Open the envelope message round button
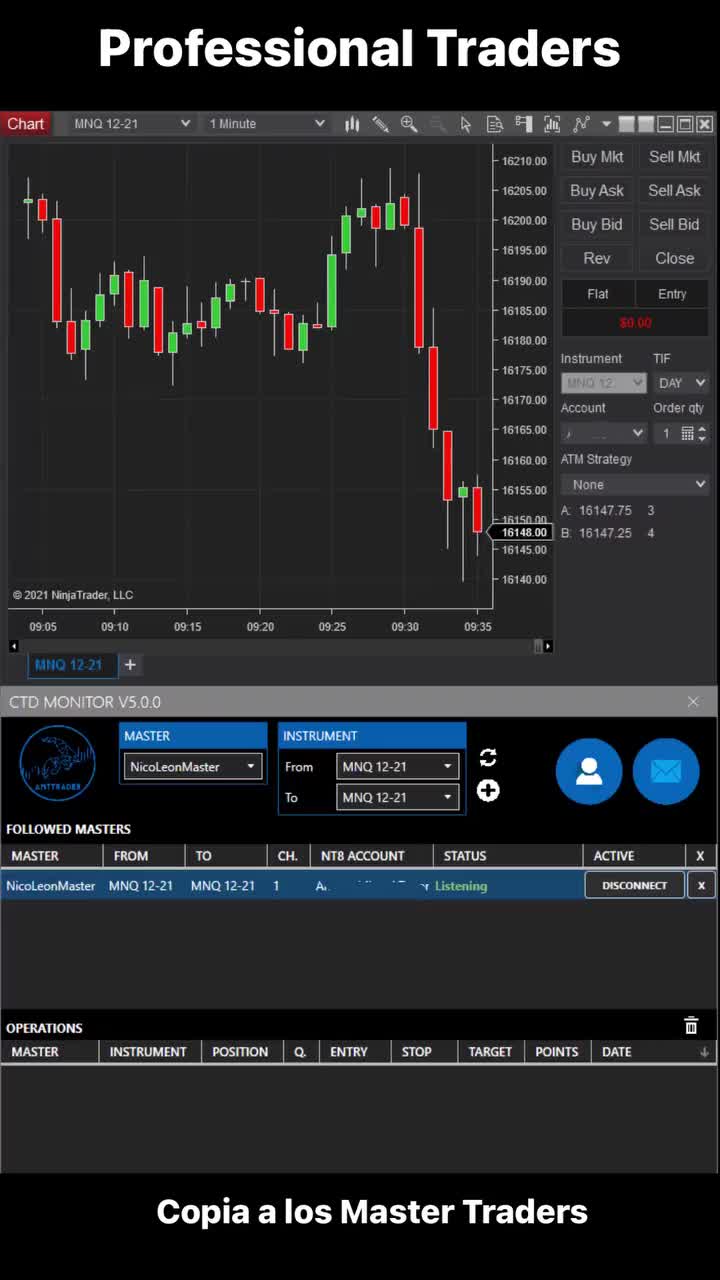This screenshot has width=720, height=1280. 666,771
